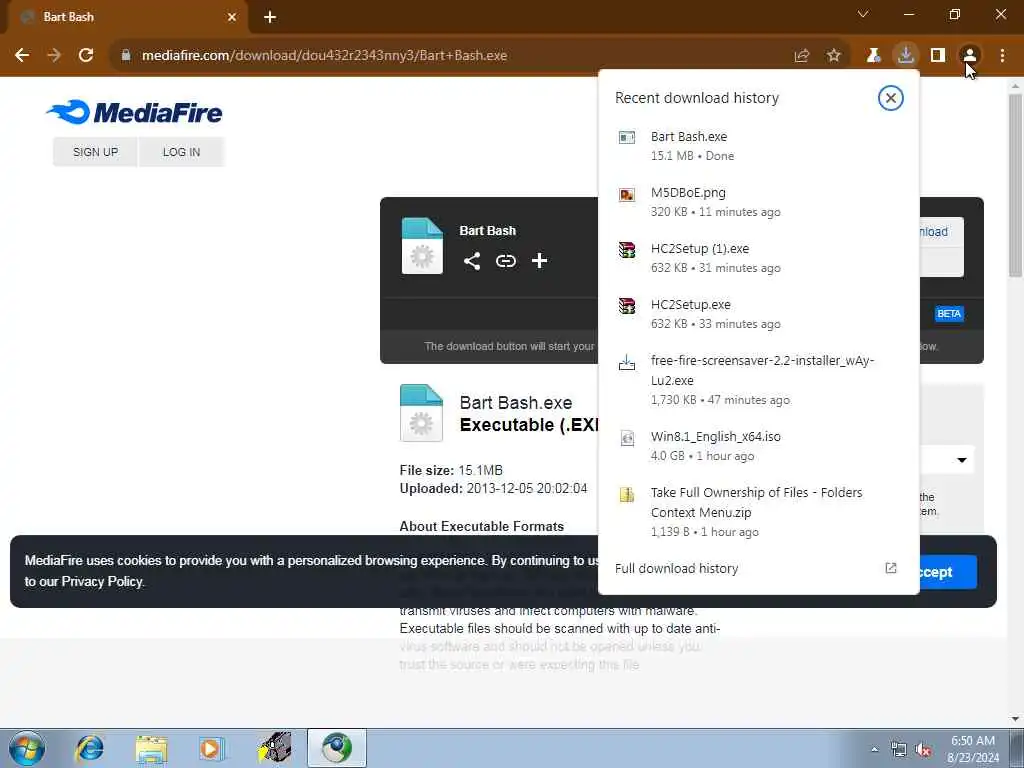1024x768 pixels.
Task: Click the lock icon in address bar
Action: [126, 56]
